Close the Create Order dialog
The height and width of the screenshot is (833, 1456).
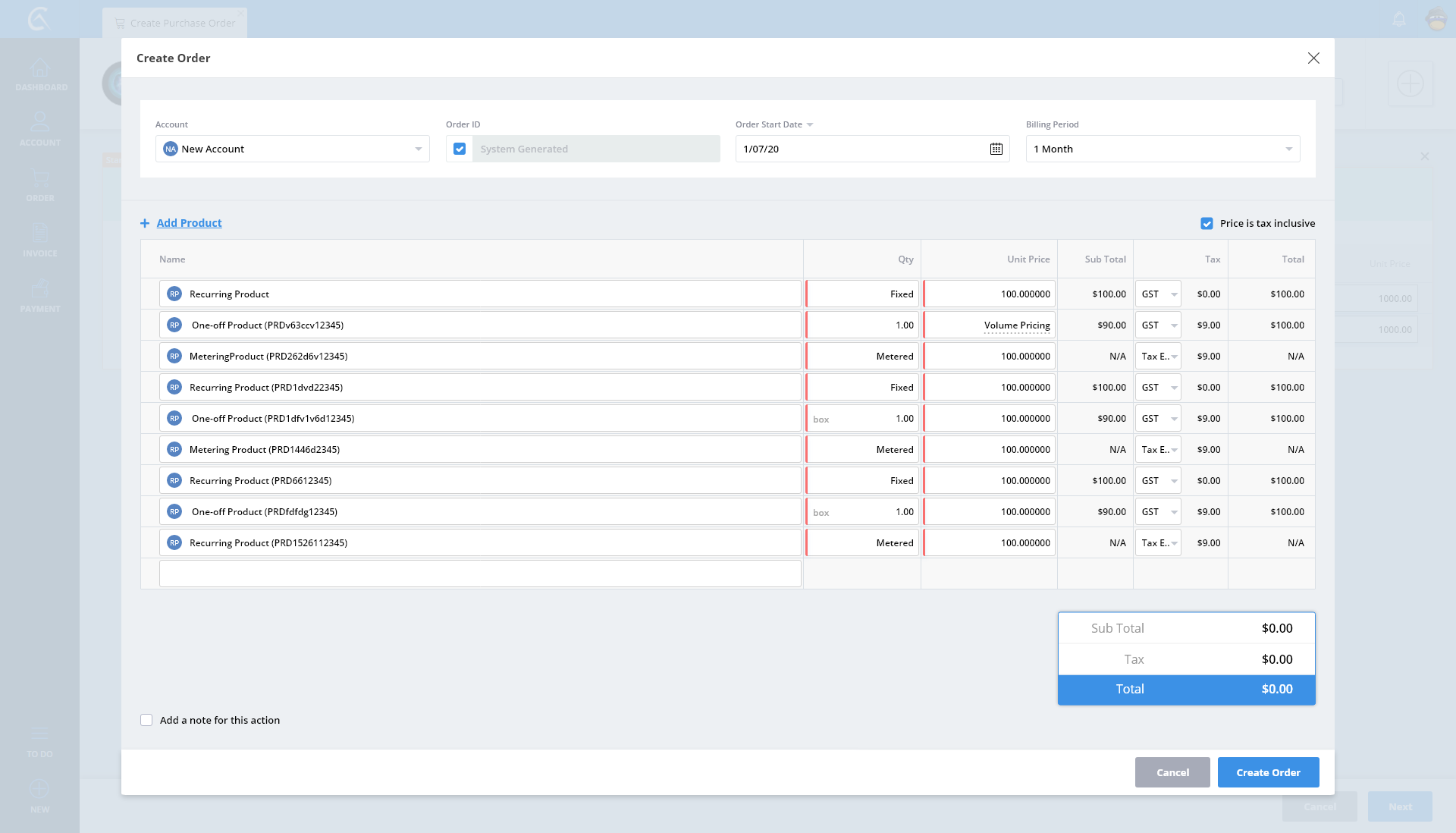pos(1313,58)
